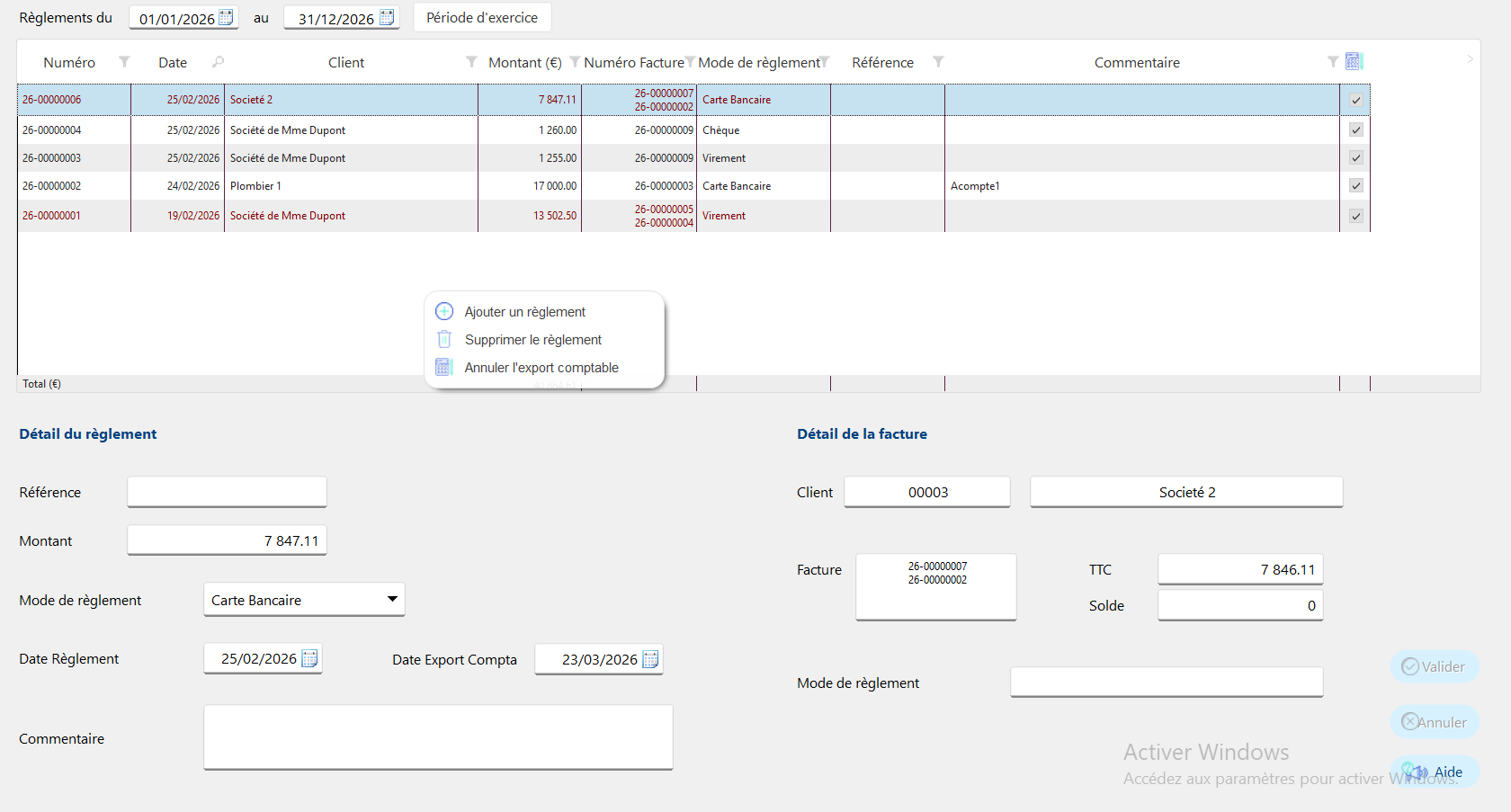The image size is (1511, 812).
Task: Toggle checkbox on row 26-00000006
Action: pos(1355,100)
